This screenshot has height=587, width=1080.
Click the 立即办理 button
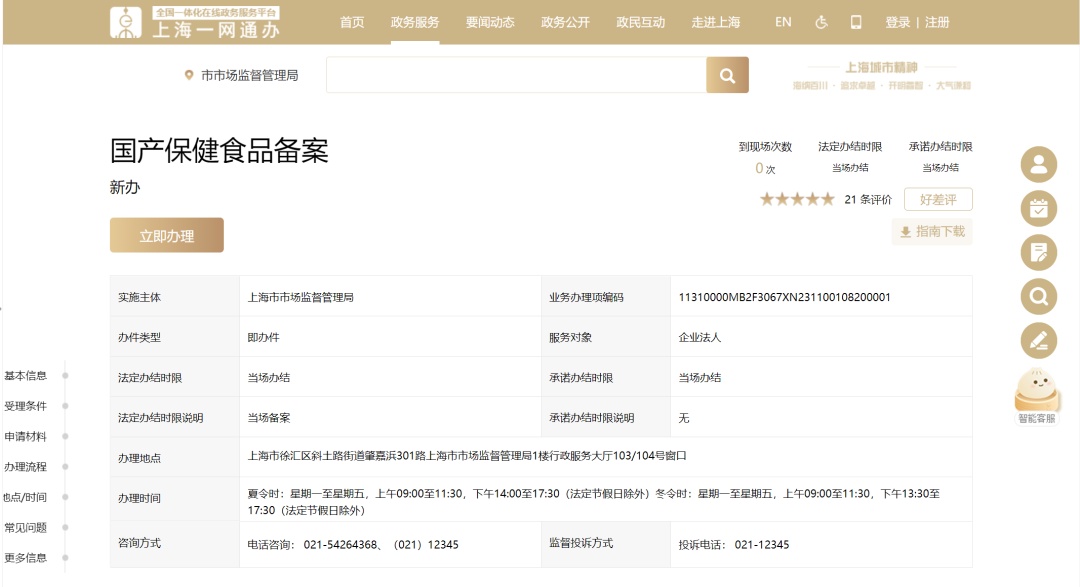[x=167, y=236]
